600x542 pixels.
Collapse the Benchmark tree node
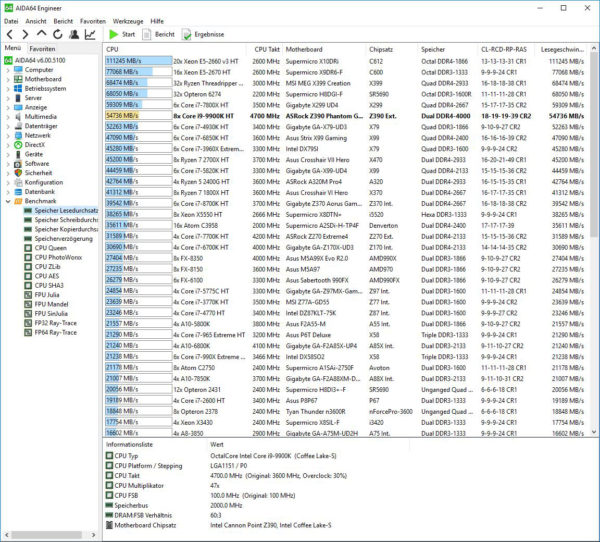(8, 201)
